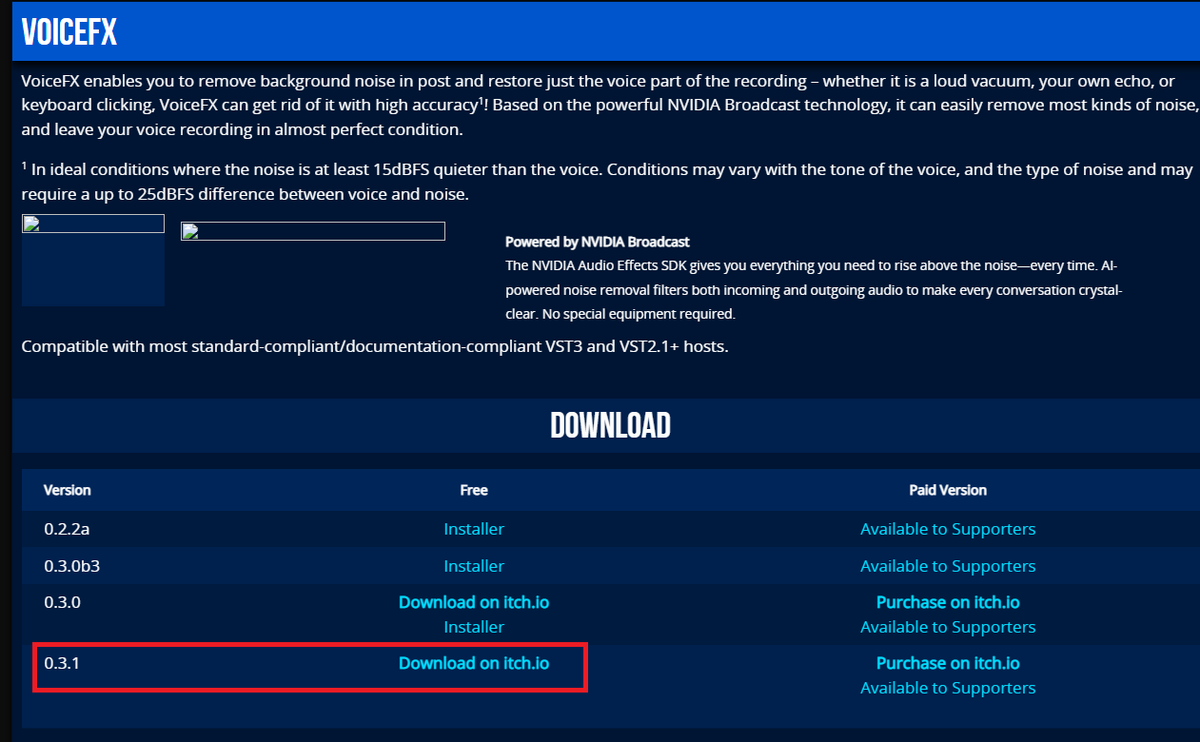
Task: Select version number 0.3.1
Action: pos(62,663)
